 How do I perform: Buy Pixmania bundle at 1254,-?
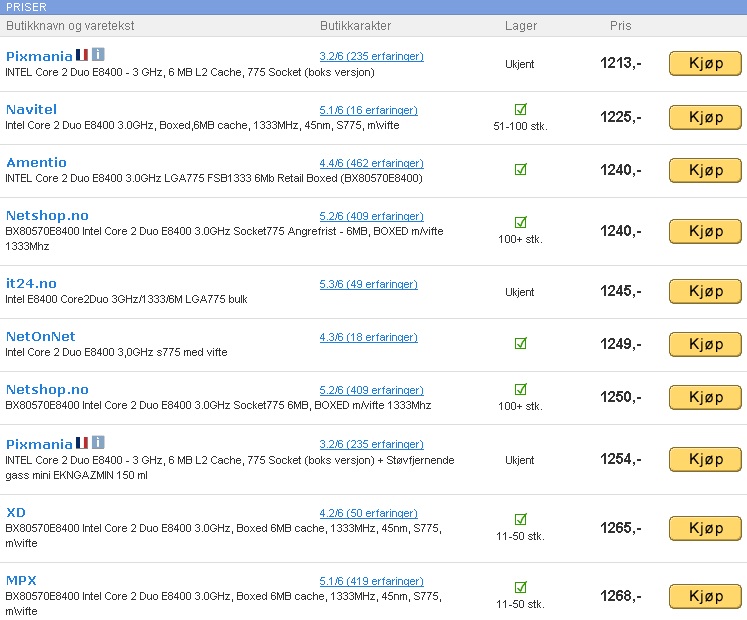click(x=706, y=459)
